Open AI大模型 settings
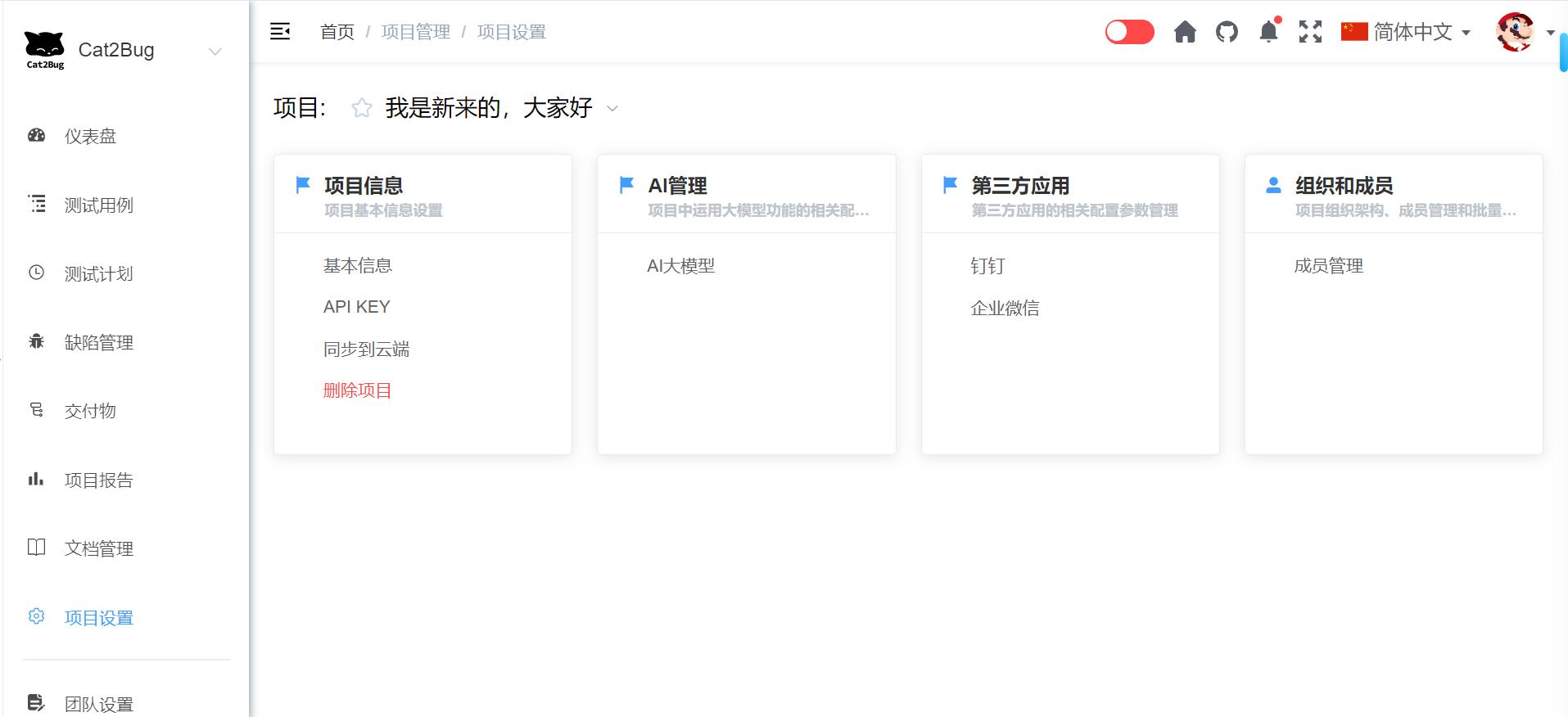Screen dimensions: 1568x717 681,265
